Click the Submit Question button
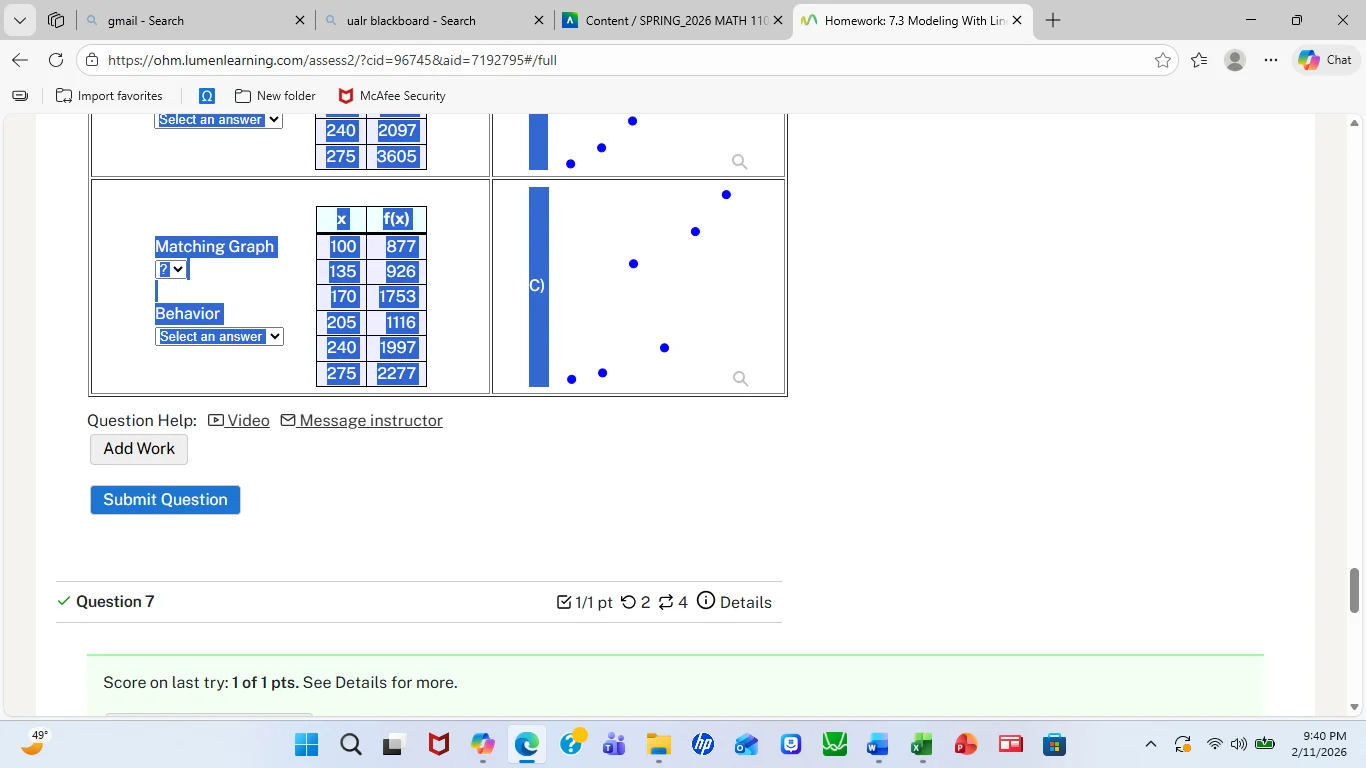1366x768 pixels. click(x=164, y=499)
